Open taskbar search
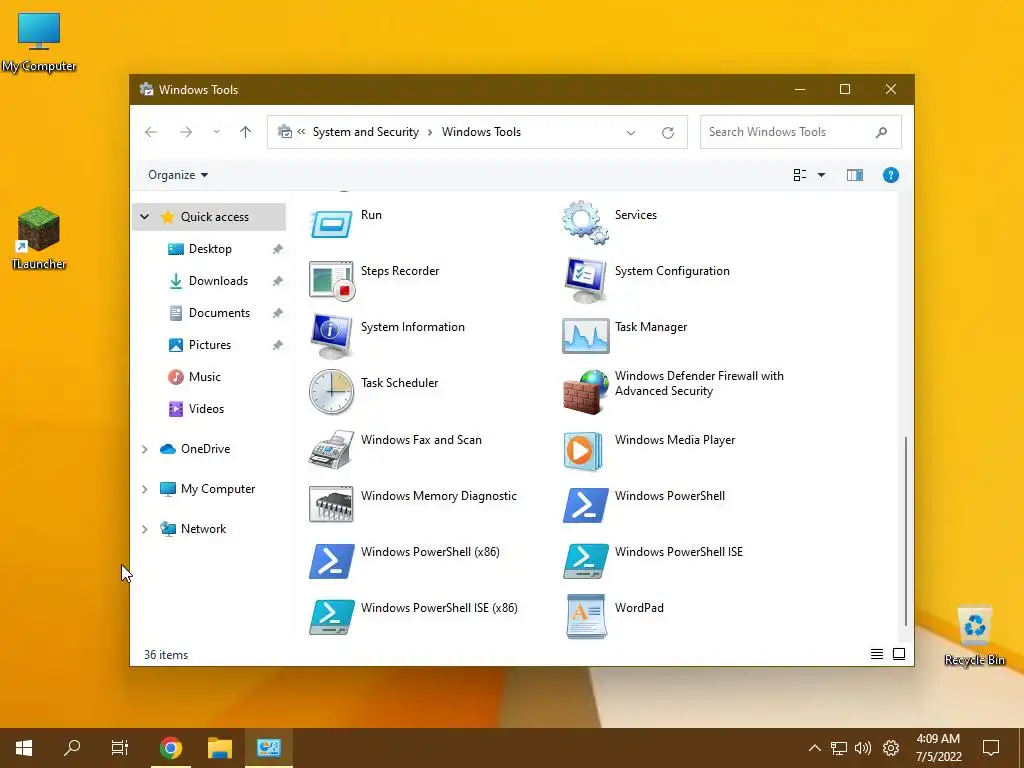 click(x=72, y=748)
